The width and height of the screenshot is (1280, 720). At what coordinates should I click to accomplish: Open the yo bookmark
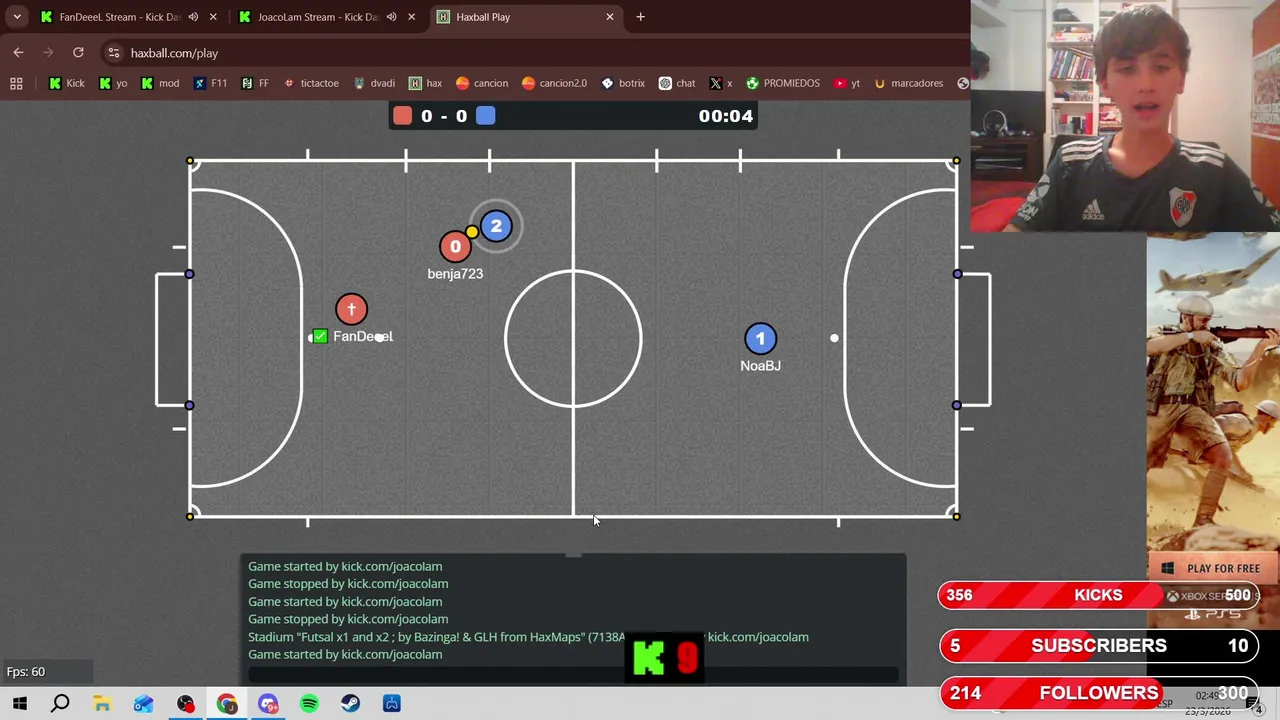112,83
